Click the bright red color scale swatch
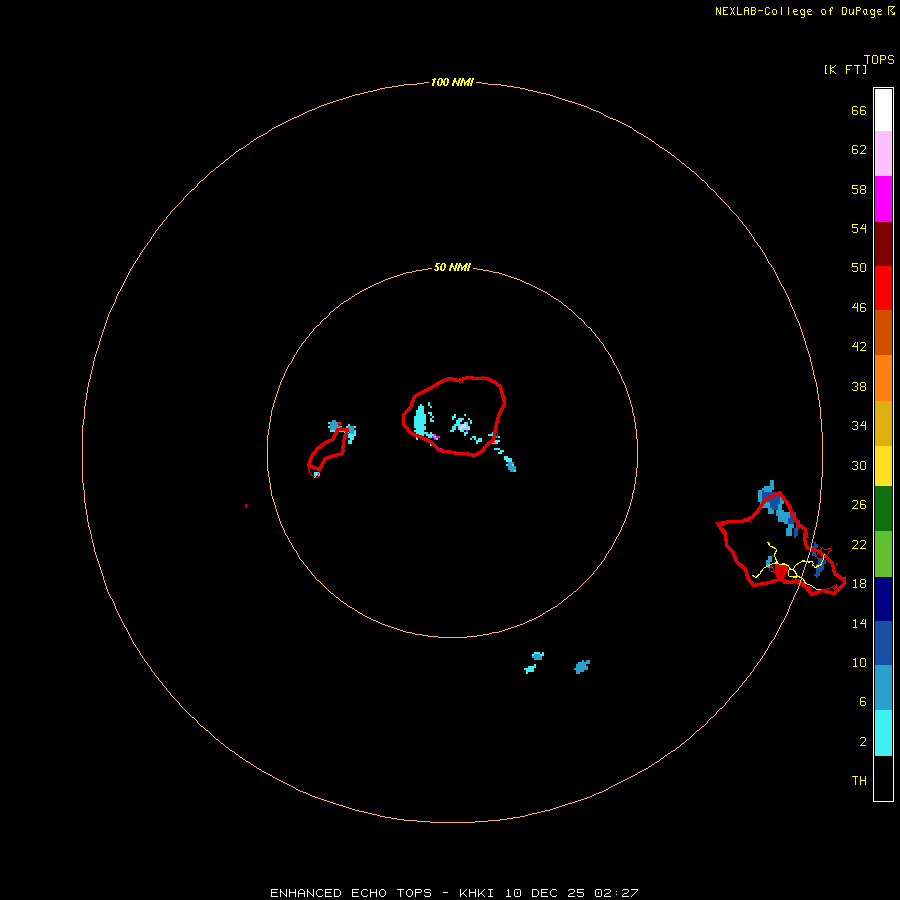Viewport: 900px width, 900px height. click(x=883, y=288)
